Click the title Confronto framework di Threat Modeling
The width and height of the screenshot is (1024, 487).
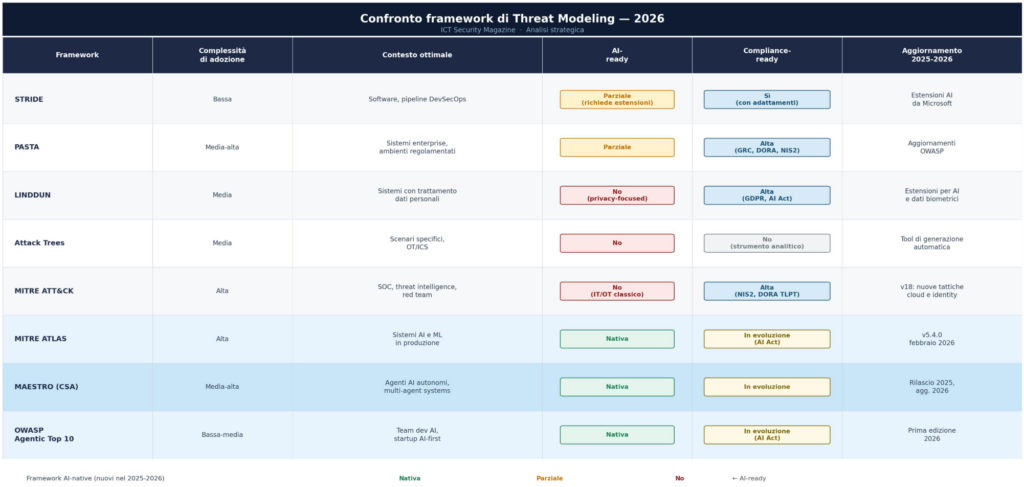[x=512, y=18]
